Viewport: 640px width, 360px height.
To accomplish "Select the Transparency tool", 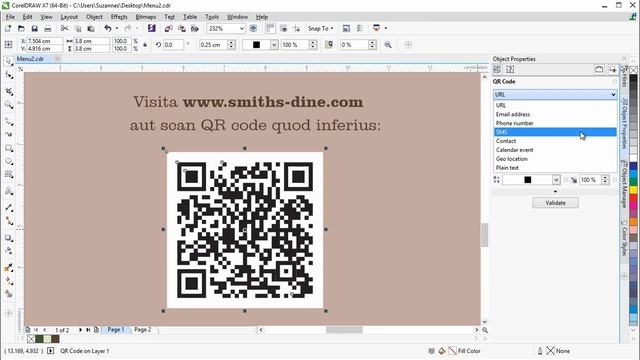I will tap(9, 251).
